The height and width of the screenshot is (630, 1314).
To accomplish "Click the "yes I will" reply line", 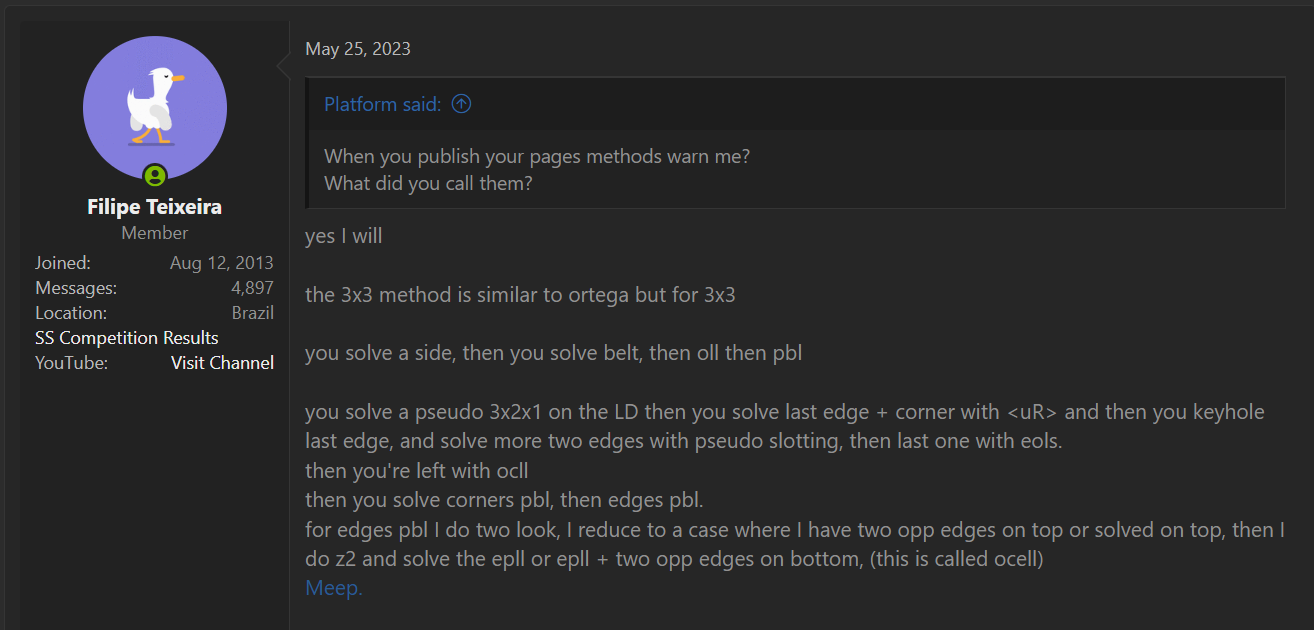I will pos(344,237).
